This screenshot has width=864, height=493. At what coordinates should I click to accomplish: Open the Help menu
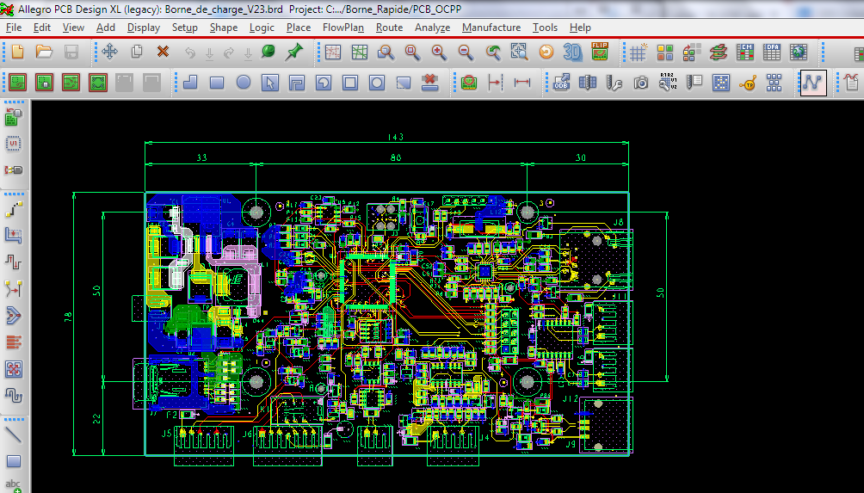pos(580,28)
